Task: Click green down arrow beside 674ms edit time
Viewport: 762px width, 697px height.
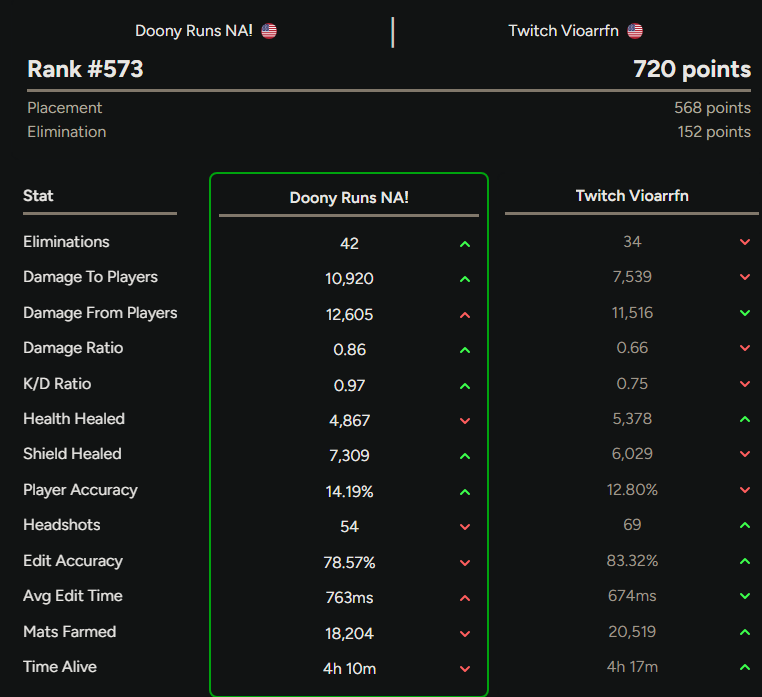Action: [x=745, y=595]
